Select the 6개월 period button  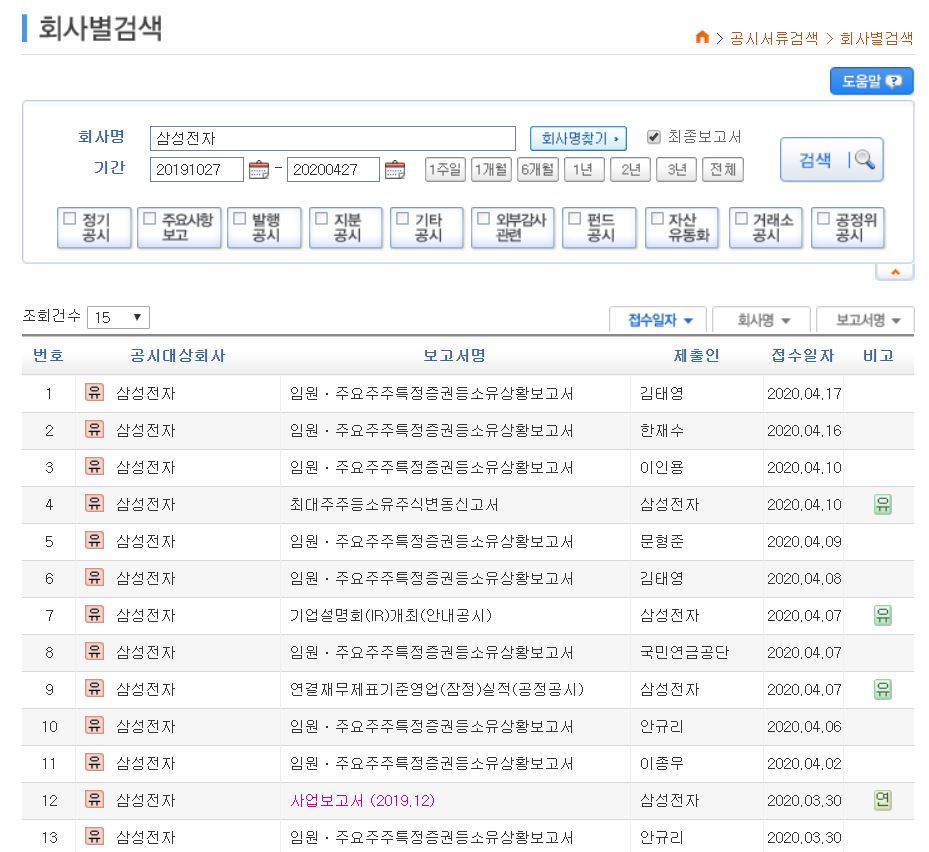click(x=538, y=169)
